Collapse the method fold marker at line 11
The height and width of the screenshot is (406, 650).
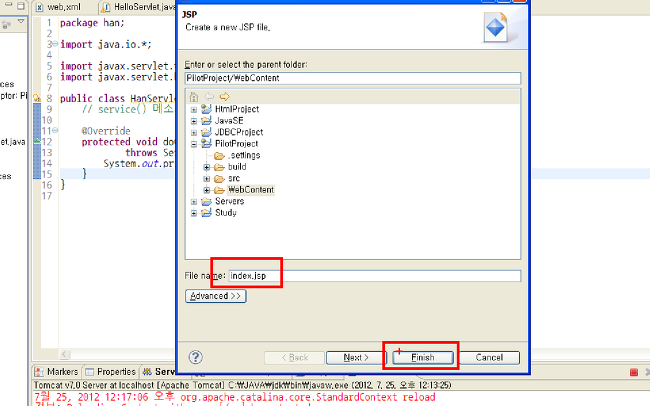55,130
